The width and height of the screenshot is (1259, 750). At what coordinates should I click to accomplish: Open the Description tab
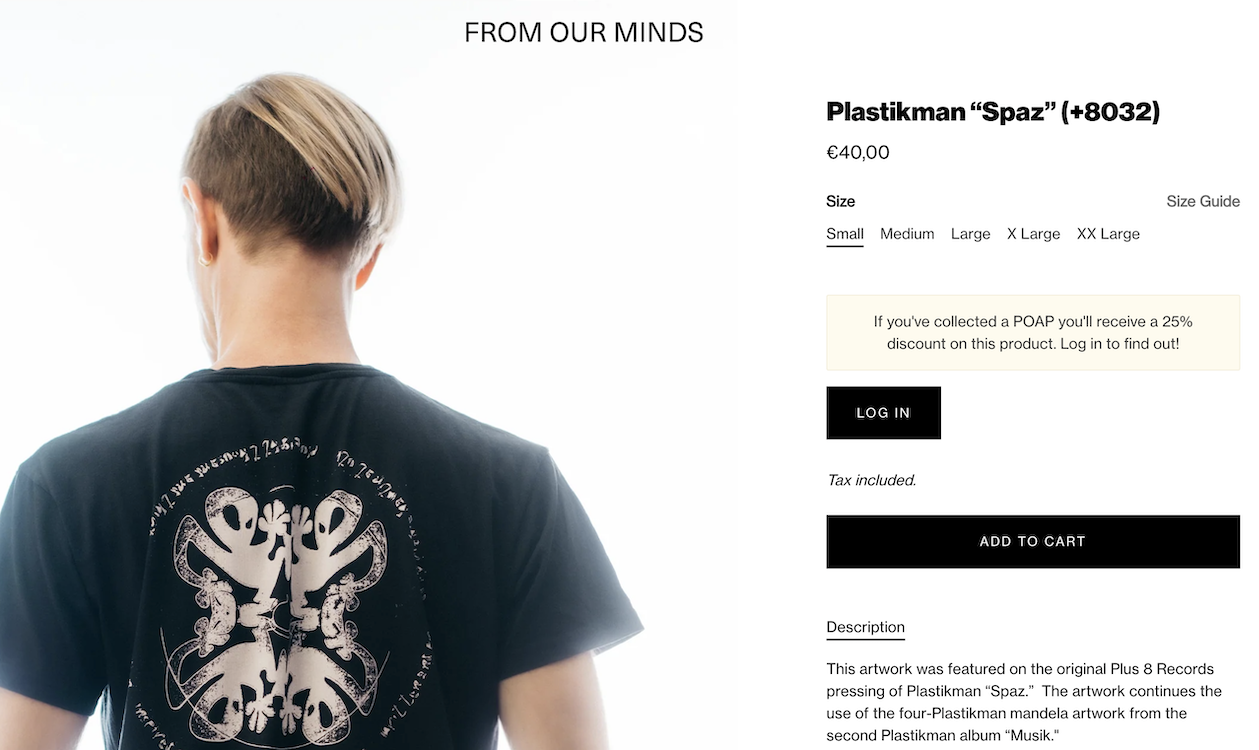pos(865,627)
